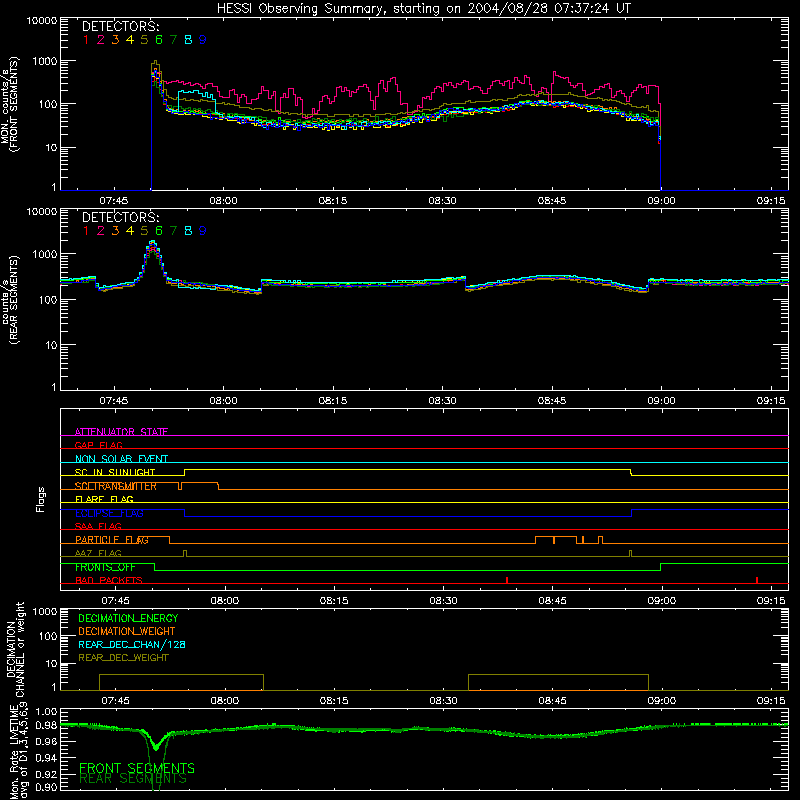Click the '08:15' time label under front segments plot

(x=333, y=201)
